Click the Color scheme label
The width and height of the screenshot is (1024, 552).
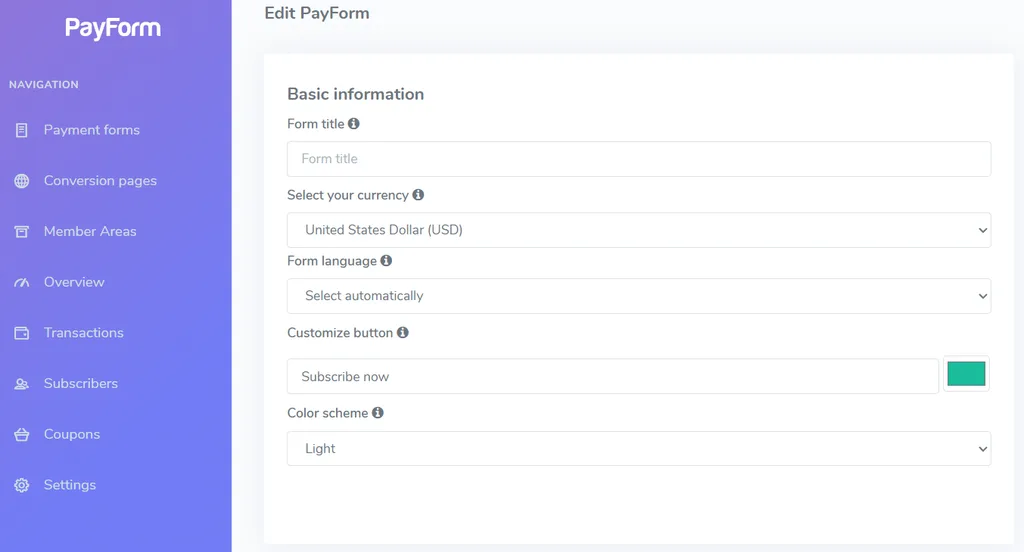327,413
